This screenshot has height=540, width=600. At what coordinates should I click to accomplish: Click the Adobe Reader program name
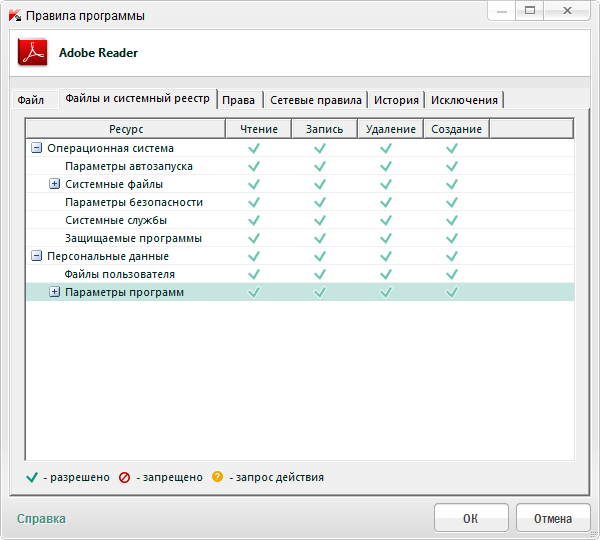click(98, 53)
